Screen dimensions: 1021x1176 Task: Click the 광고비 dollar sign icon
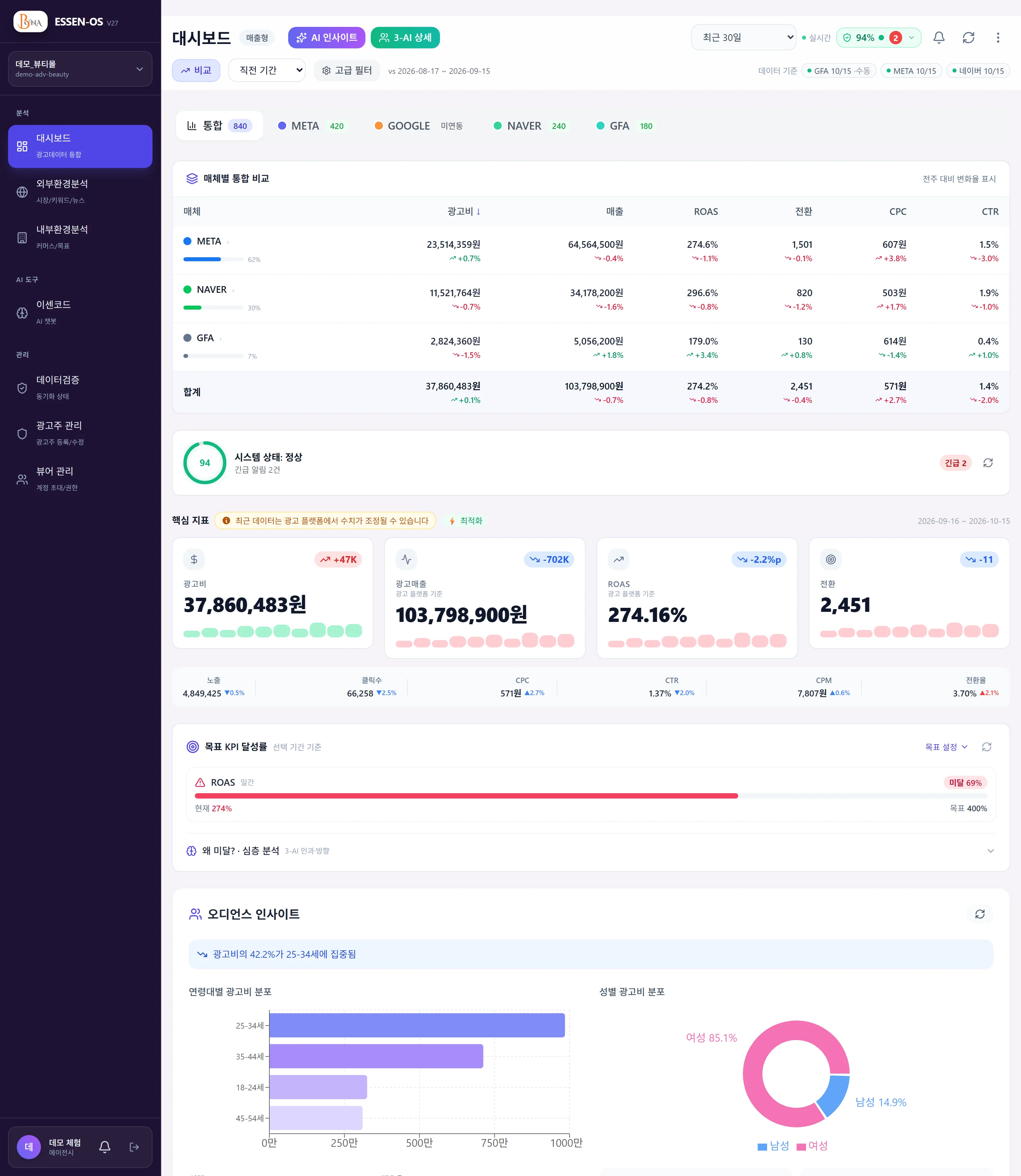tap(194, 559)
